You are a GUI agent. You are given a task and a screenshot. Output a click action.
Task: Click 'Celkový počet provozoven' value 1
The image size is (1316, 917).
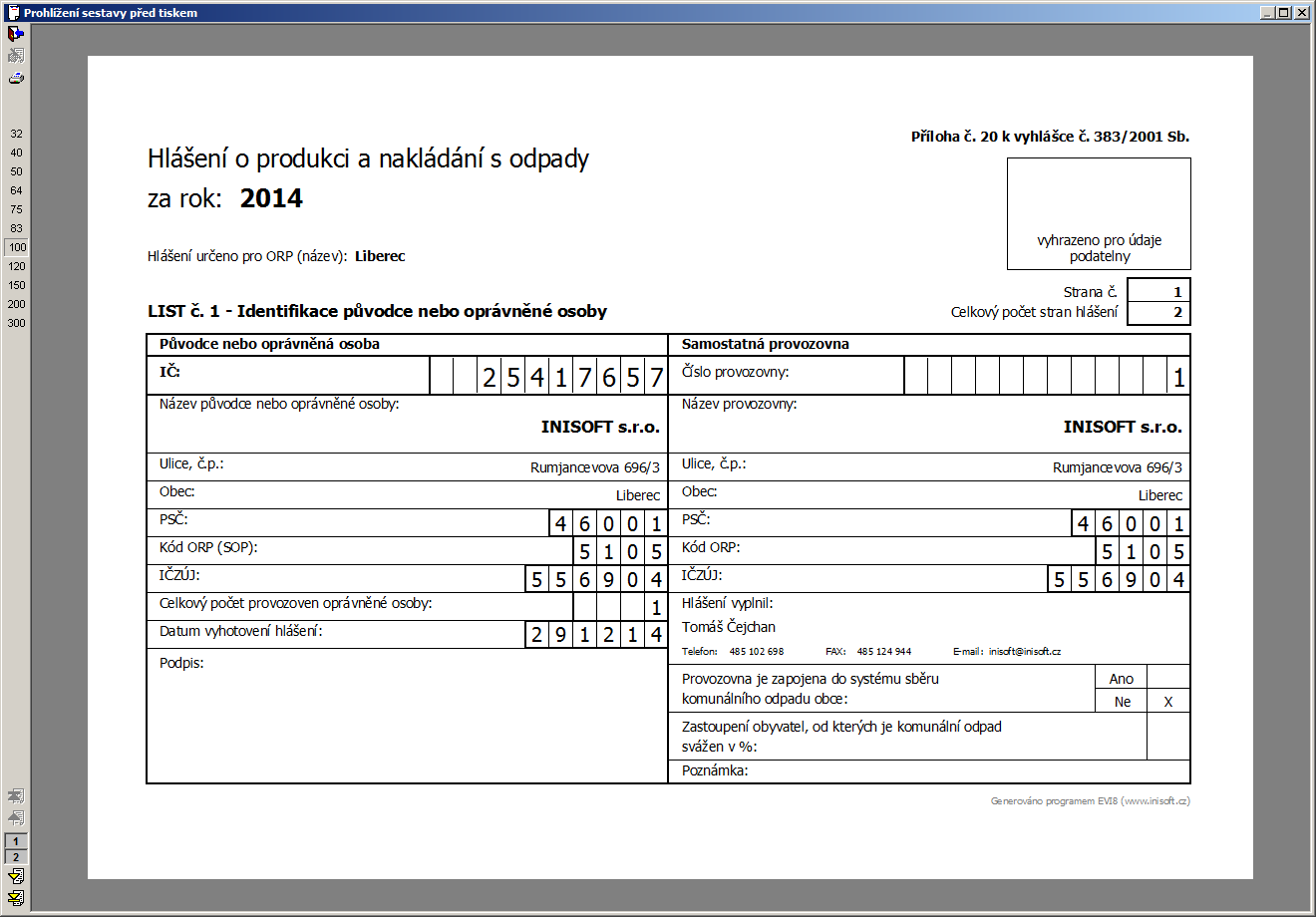[x=656, y=607]
